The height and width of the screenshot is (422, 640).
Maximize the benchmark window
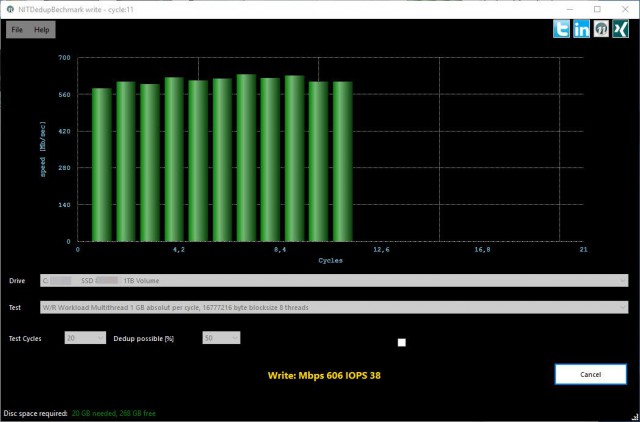point(597,9)
